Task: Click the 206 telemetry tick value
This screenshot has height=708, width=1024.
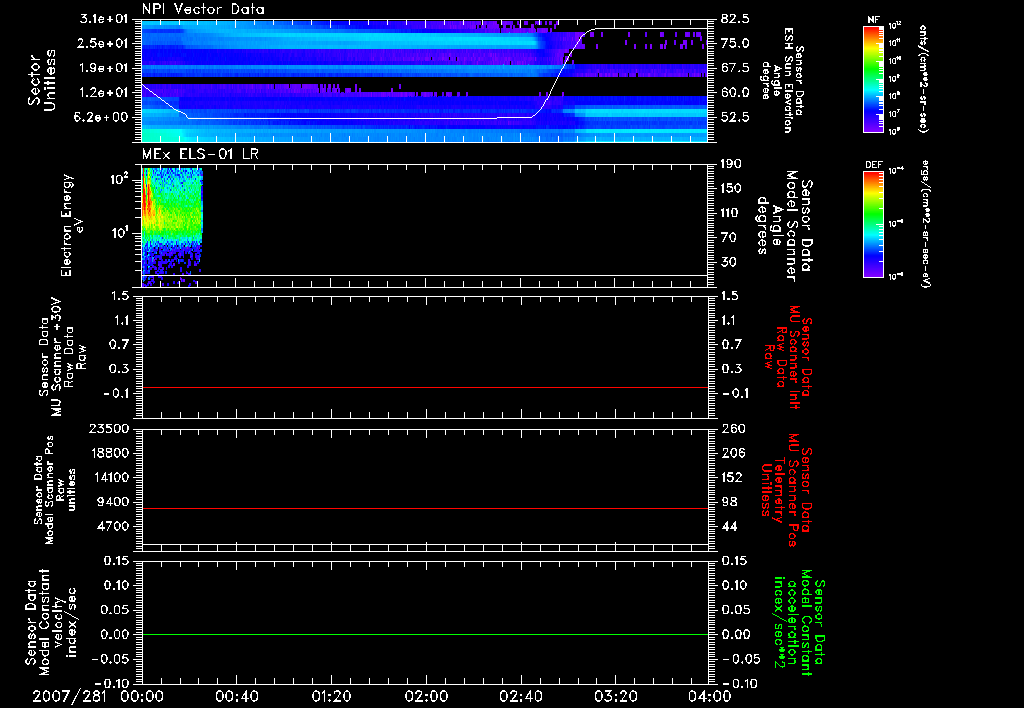Action: coord(732,453)
